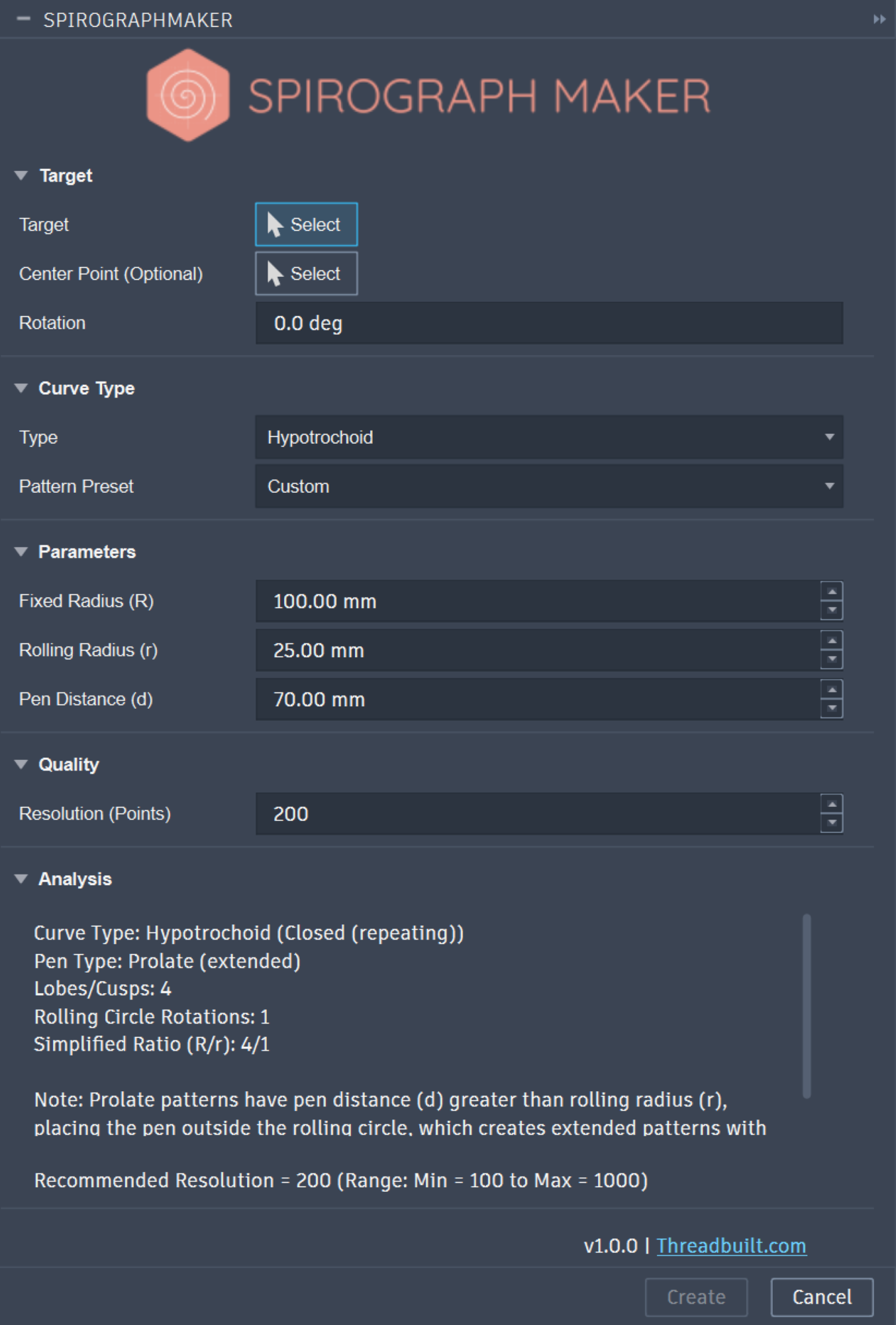Click the Pen Distance (d) input field
The height and width of the screenshot is (1325, 896).
(538, 699)
